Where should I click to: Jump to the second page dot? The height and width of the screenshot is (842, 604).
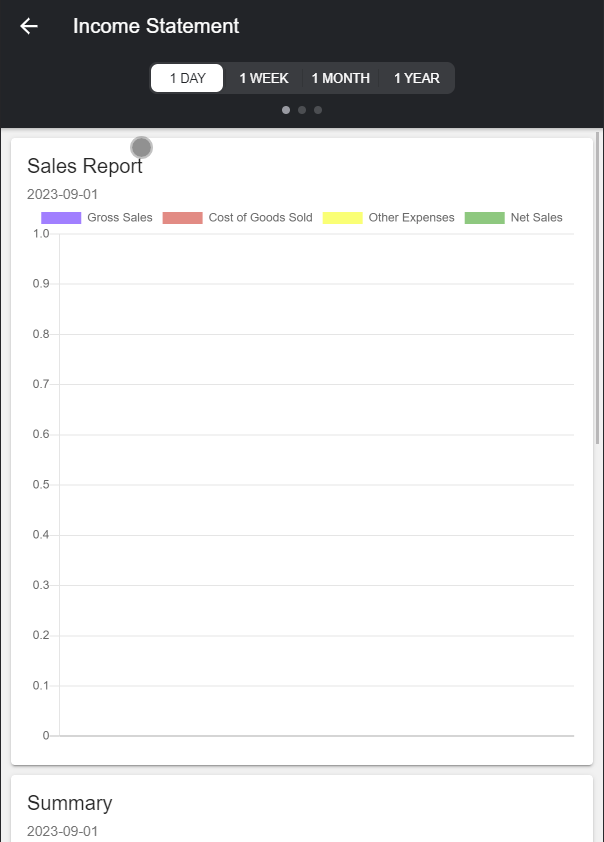(x=302, y=110)
